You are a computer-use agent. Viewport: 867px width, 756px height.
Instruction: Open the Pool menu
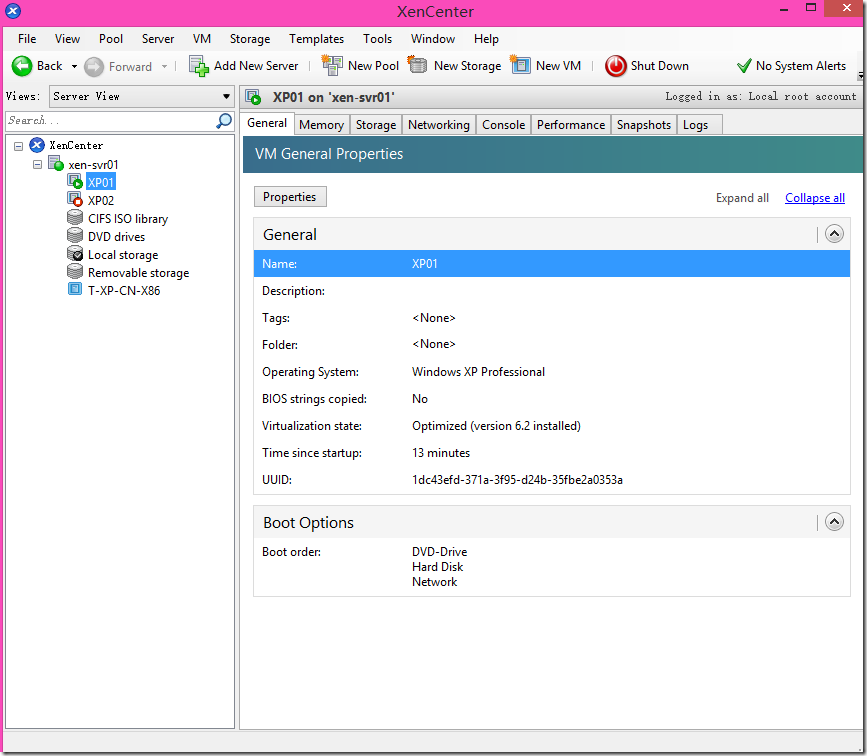pos(111,39)
